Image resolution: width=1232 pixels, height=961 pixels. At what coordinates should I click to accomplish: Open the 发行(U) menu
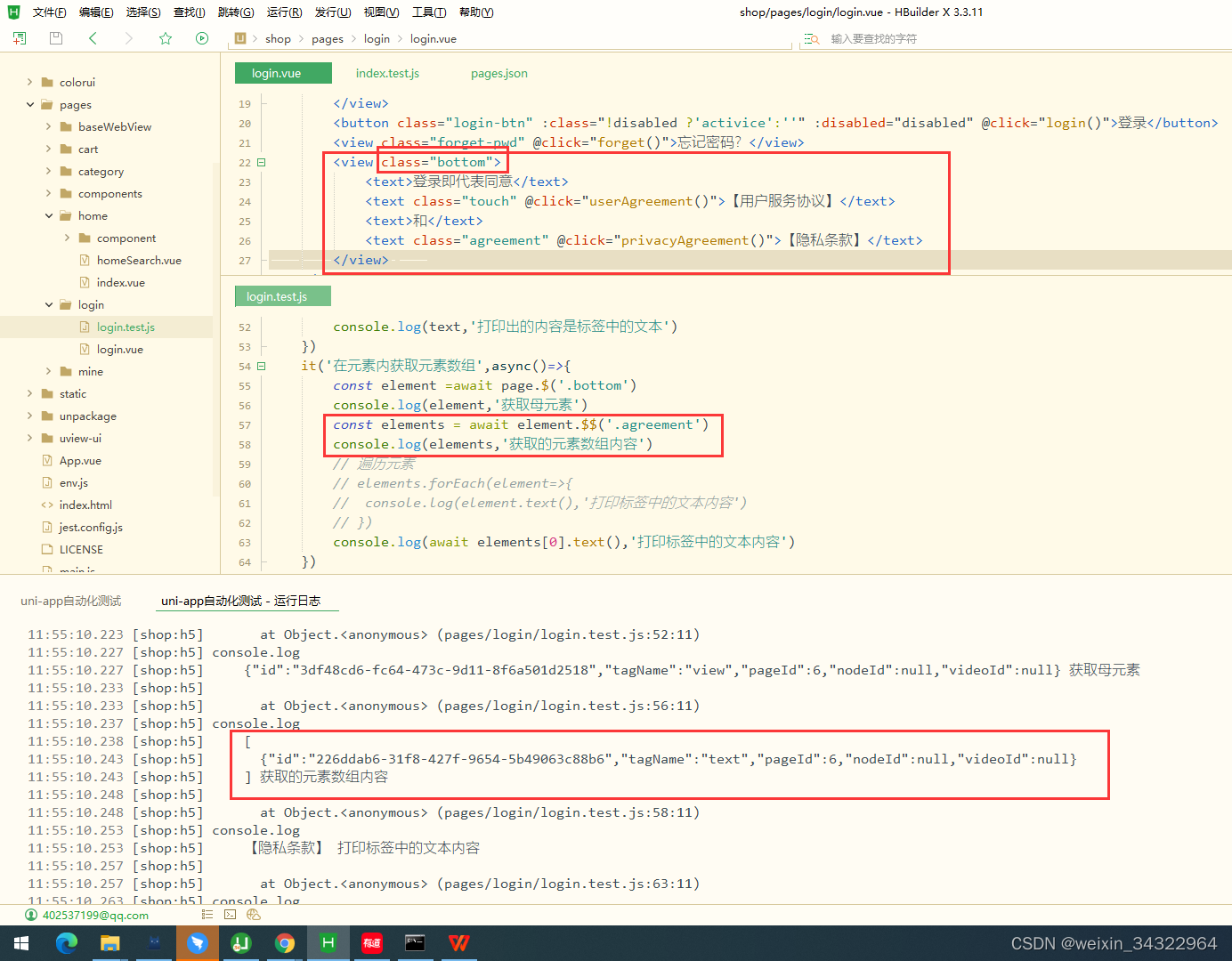(x=333, y=12)
